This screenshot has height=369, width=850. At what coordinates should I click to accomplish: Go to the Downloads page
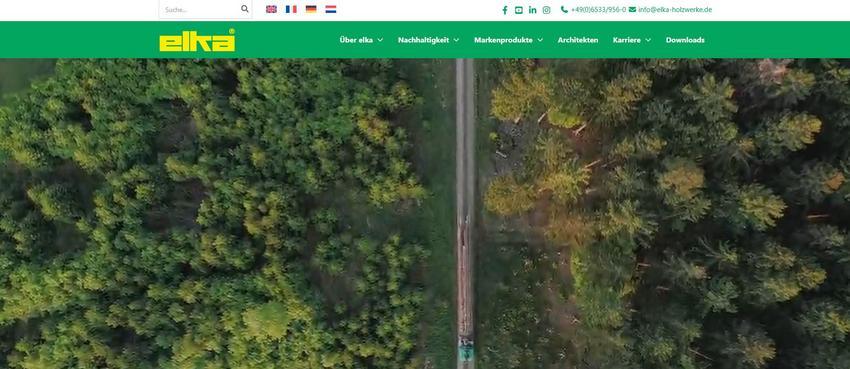pos(685,40)
